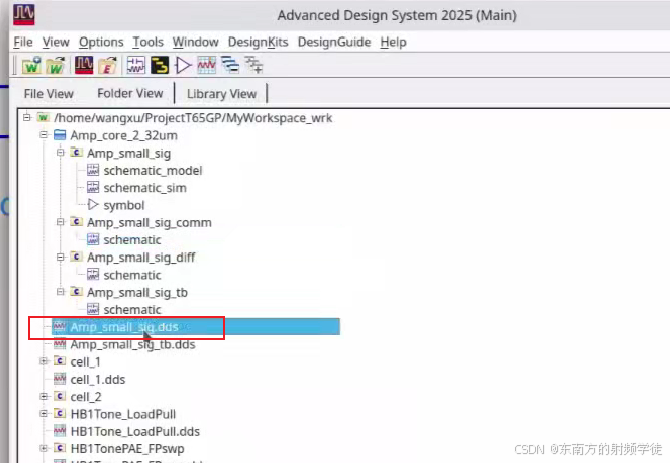This screenshot has width=670, height=463.
Task: Click the red ADS waveform toolbar icon
Action: (84, 65)
